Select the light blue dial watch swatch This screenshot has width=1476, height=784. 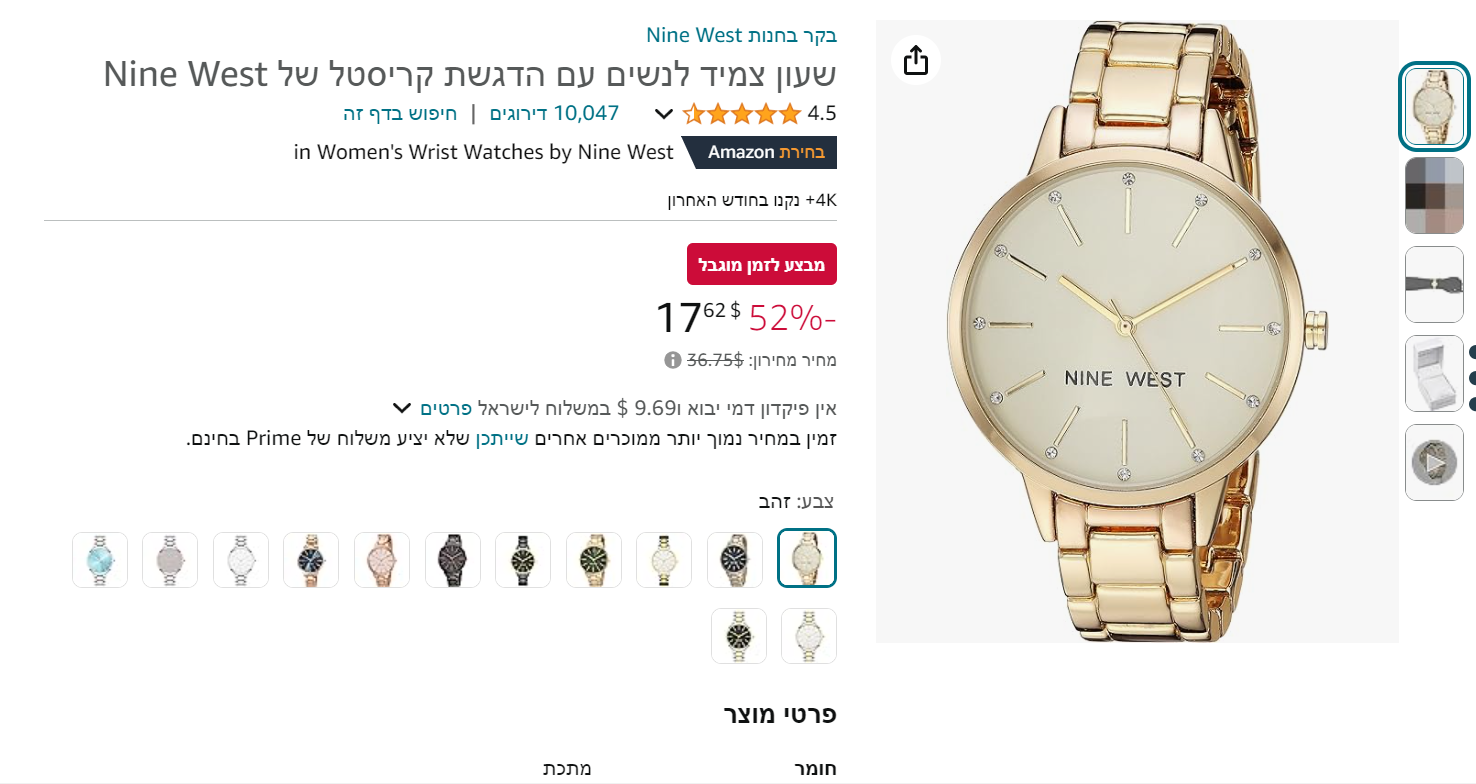100,560
